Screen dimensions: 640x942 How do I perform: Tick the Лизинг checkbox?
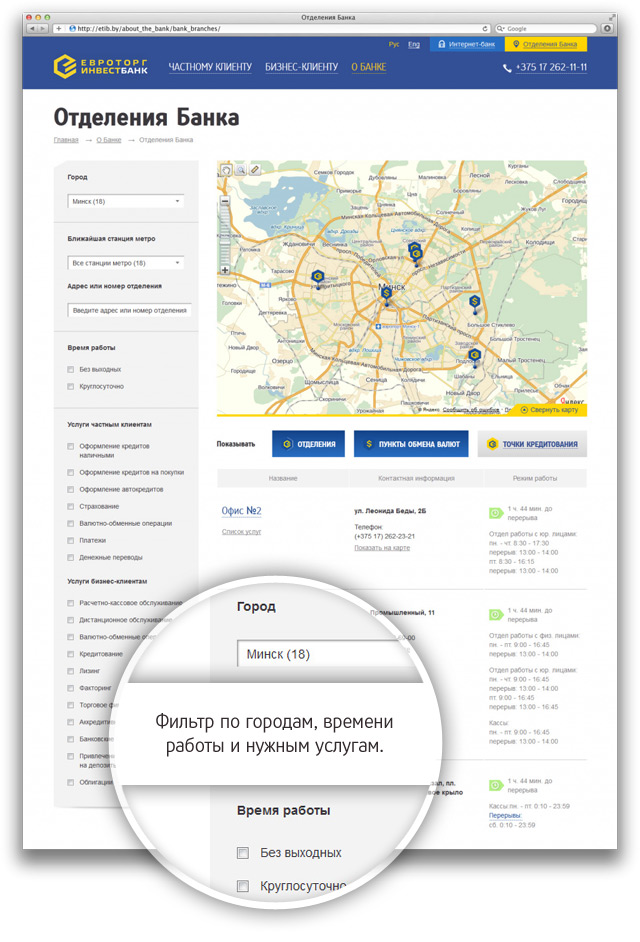point(71,671)
